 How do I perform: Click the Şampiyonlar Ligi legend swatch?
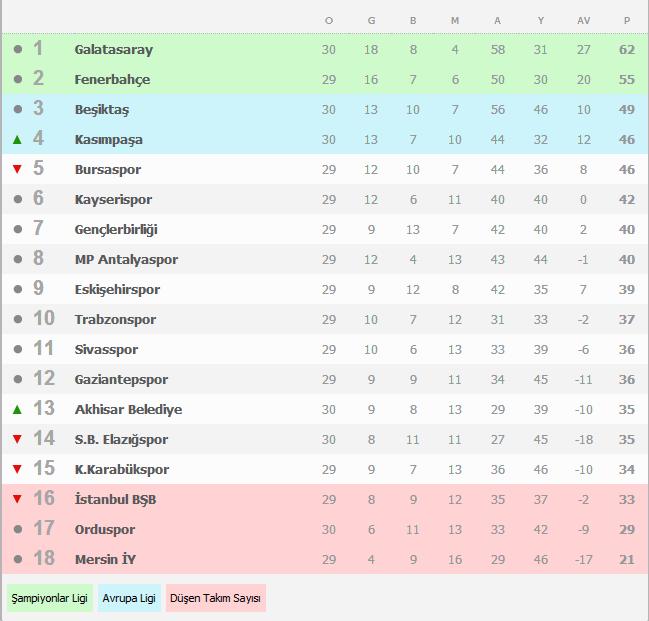49,598
